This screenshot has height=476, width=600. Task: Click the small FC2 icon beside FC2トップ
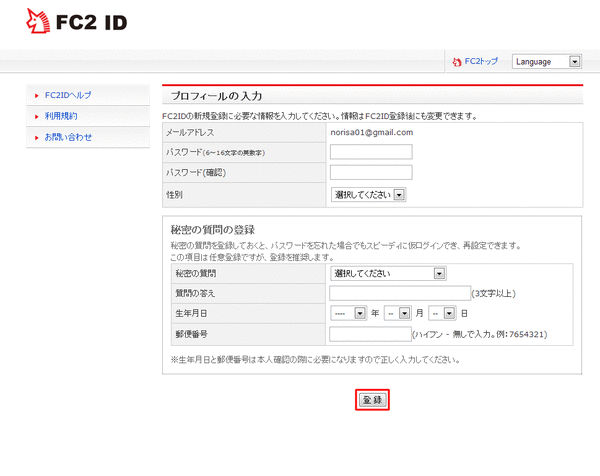click(457, 62)
